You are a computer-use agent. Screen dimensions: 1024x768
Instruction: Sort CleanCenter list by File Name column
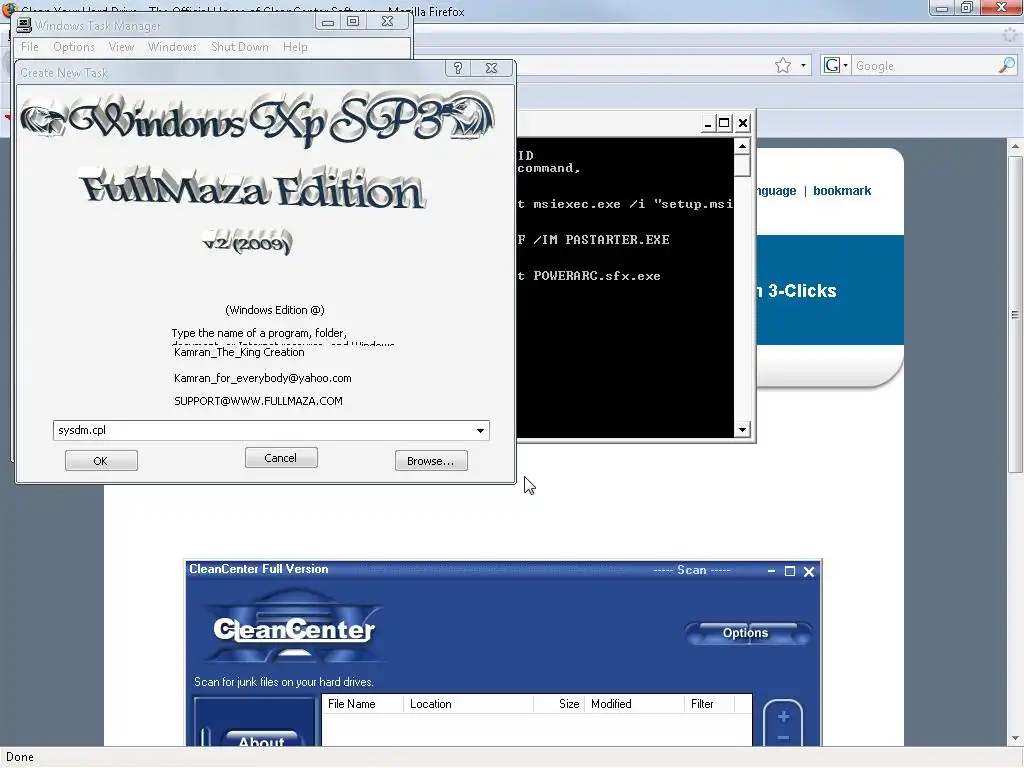pyautogui.click(x=362, y=704)
